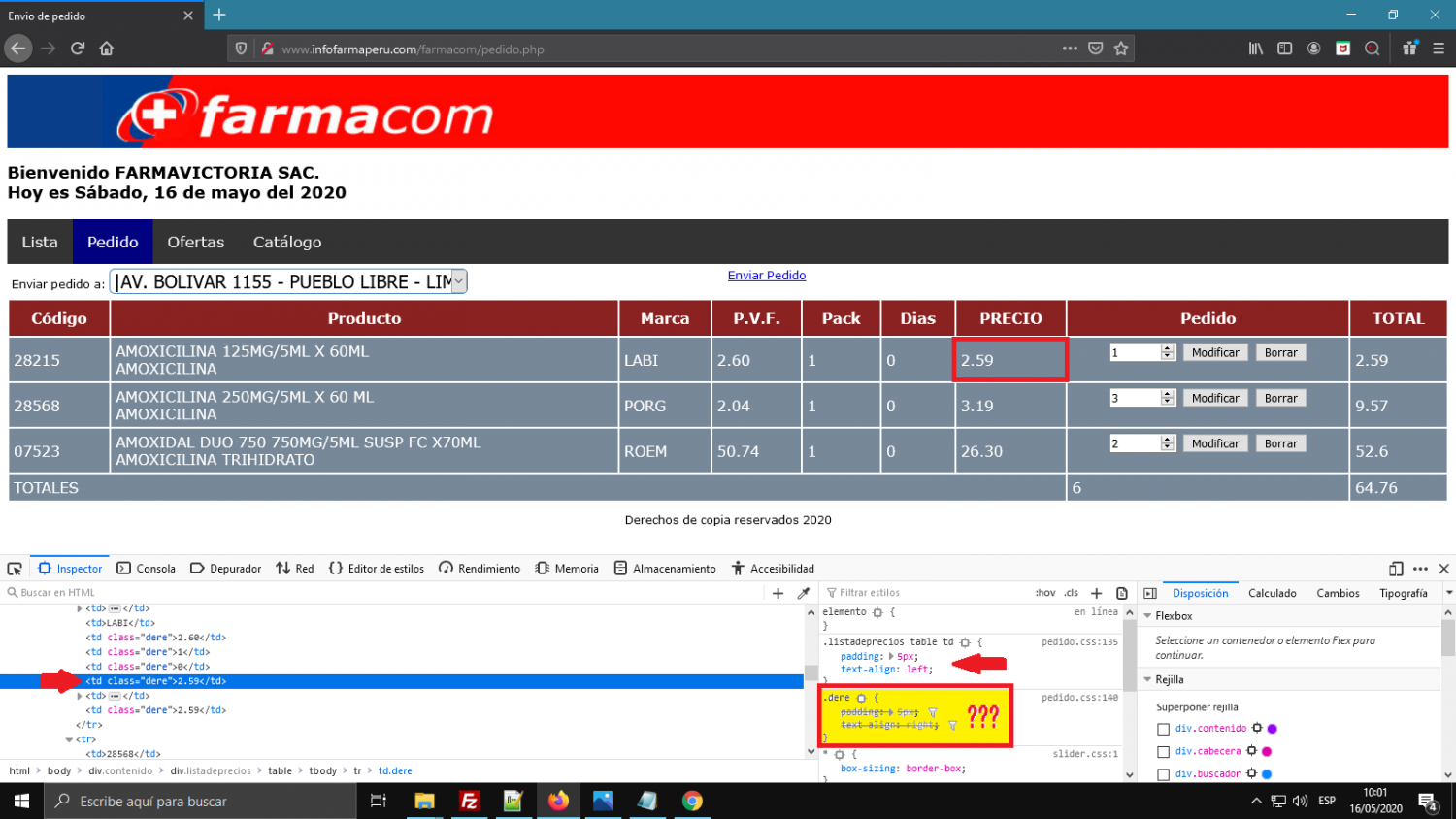Open the Tipografía tab
Screen dimensions: 1456x819
(1403, 593)
